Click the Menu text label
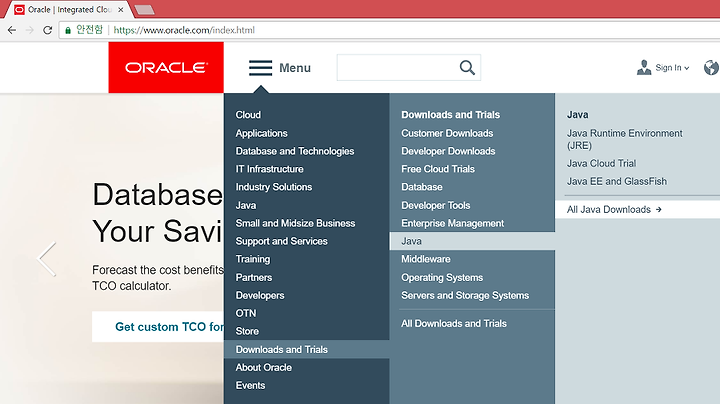 tap(295, 68)
